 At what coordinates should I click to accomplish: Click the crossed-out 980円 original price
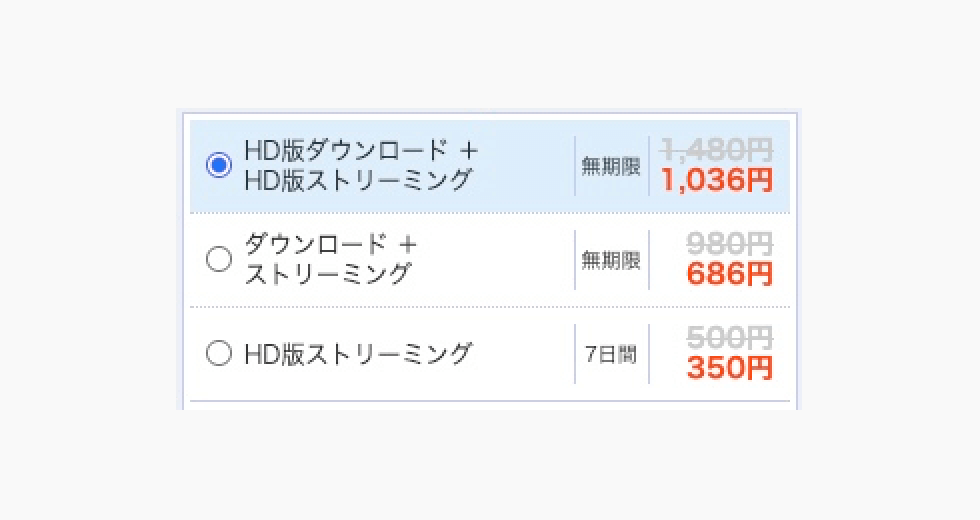coord(730,244)
